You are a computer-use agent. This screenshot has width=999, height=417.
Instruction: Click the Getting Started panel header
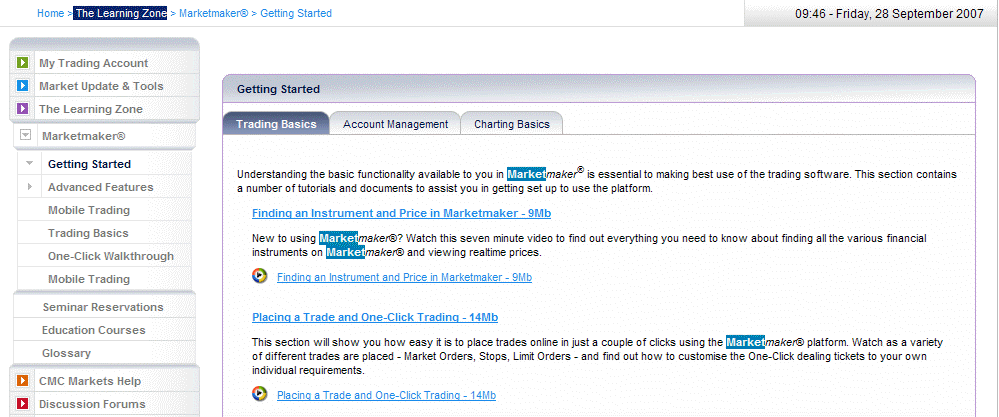[599, 89]
